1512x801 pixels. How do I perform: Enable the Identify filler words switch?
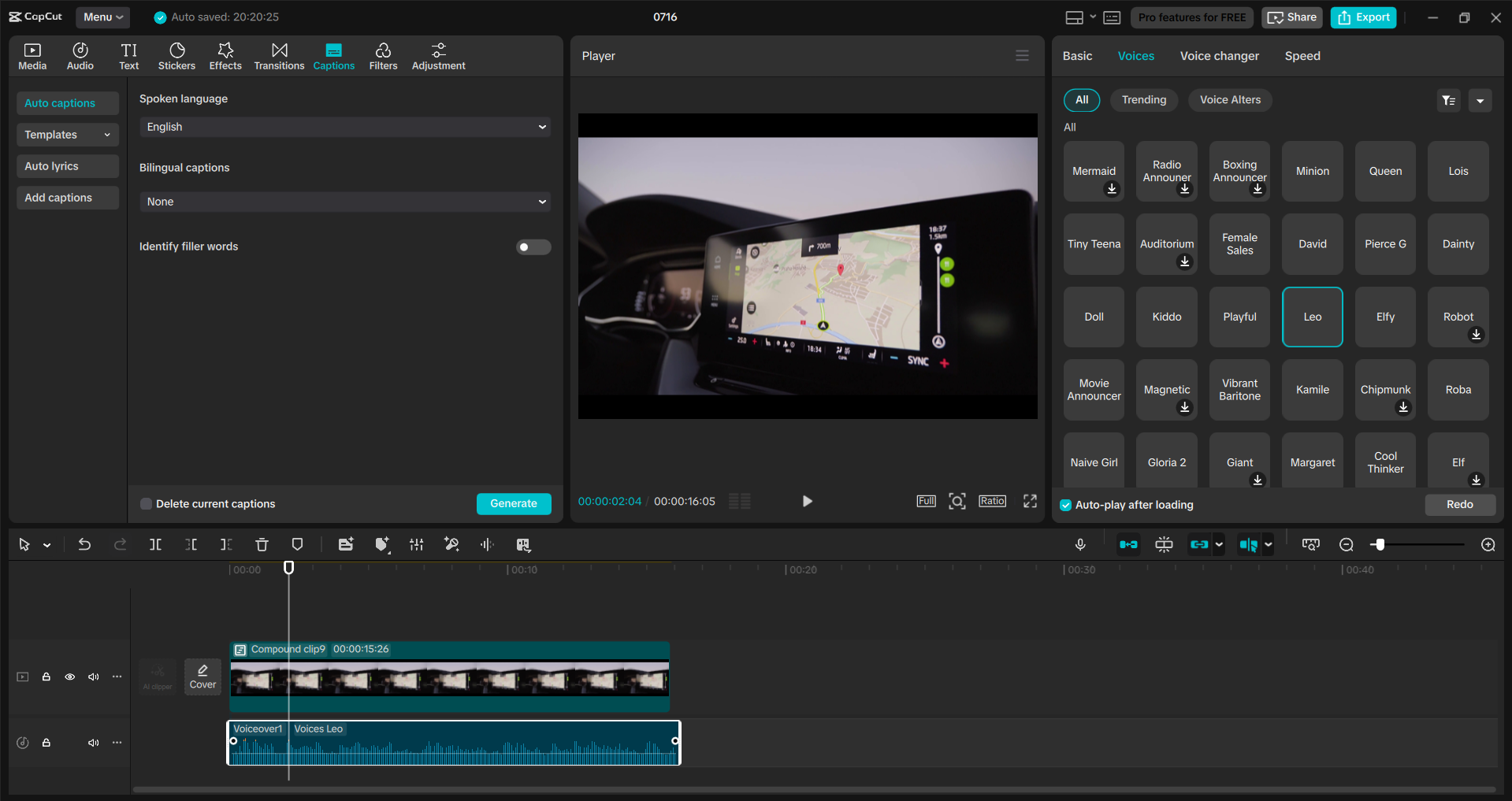pos(533,247)
